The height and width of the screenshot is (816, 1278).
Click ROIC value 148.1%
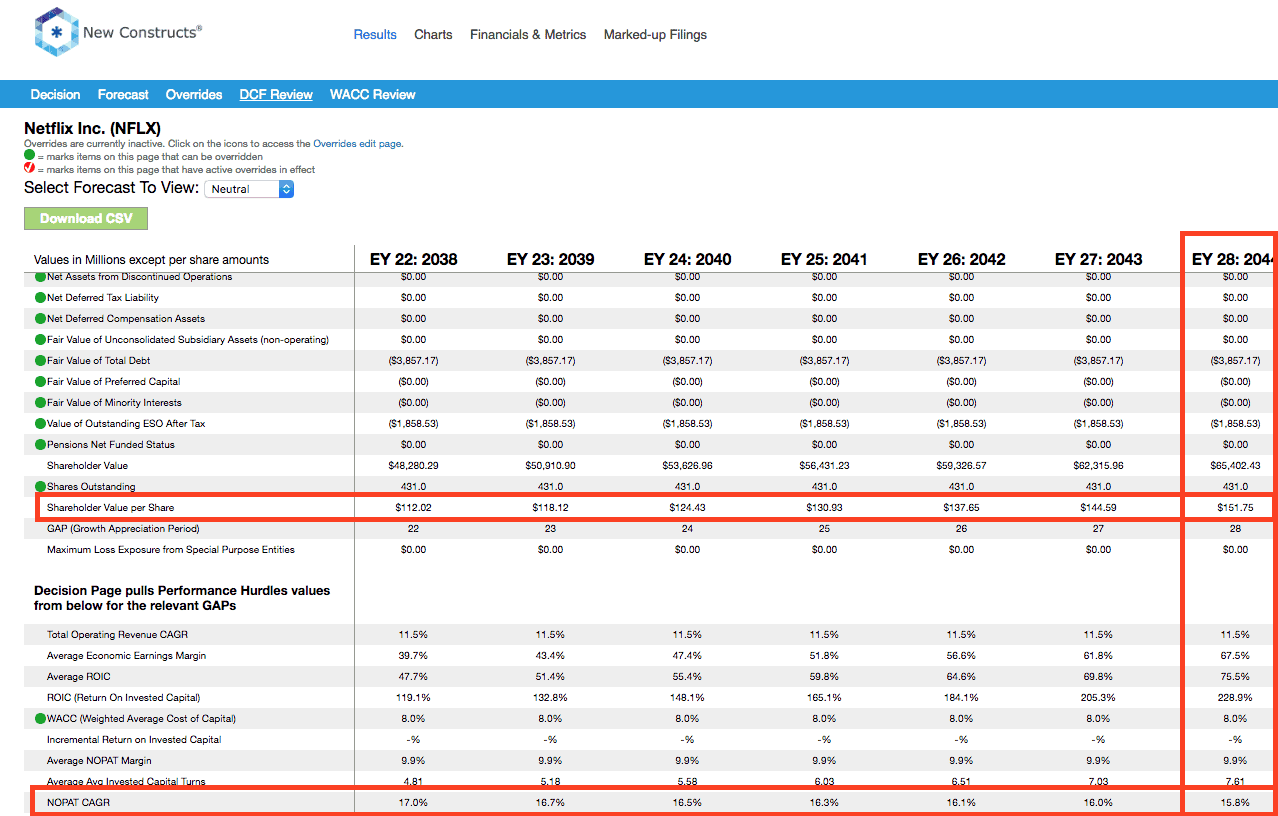tap(687, 698)
